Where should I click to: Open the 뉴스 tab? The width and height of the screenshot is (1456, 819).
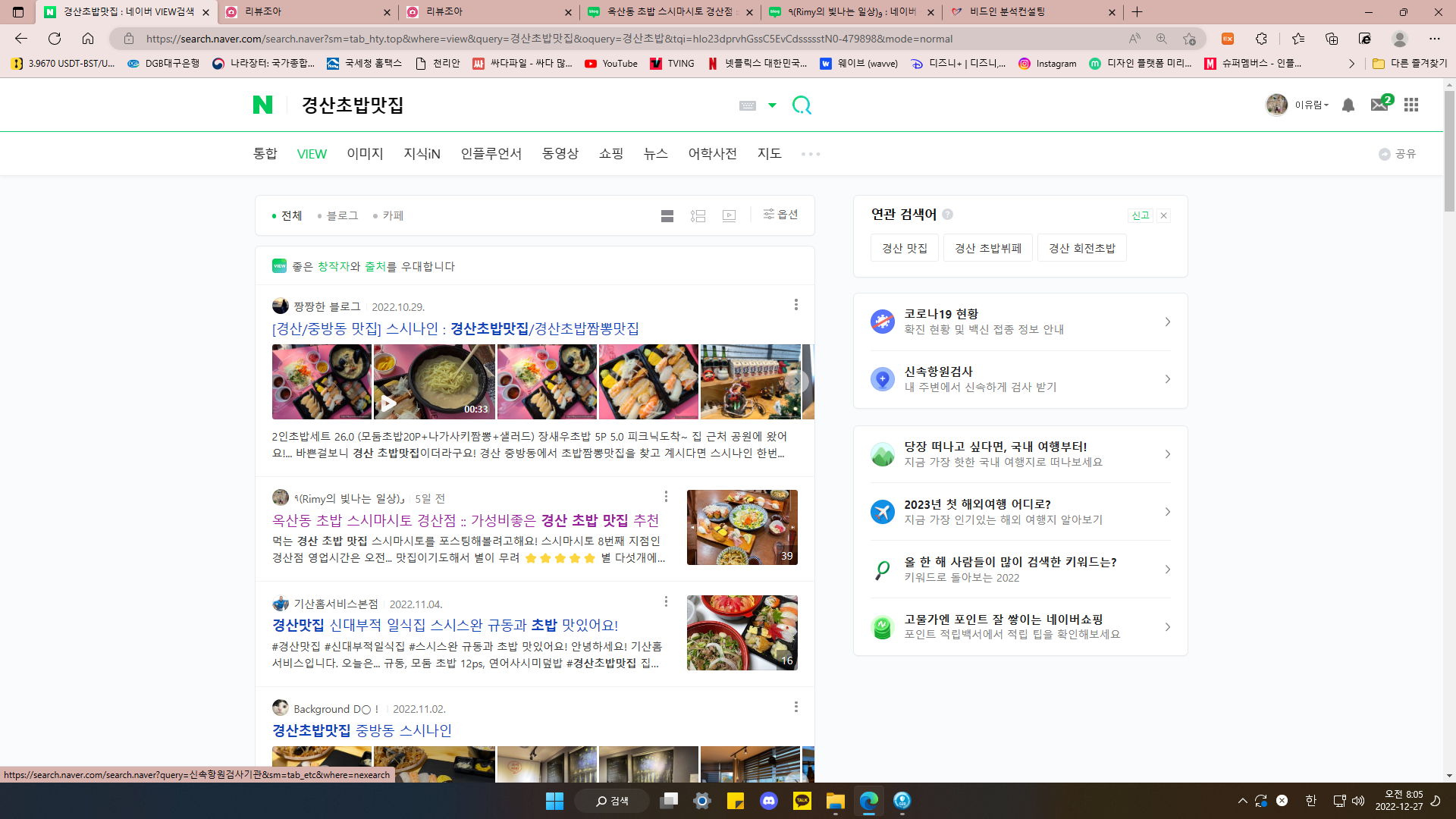pyautogui.click(x=656, y=154)
